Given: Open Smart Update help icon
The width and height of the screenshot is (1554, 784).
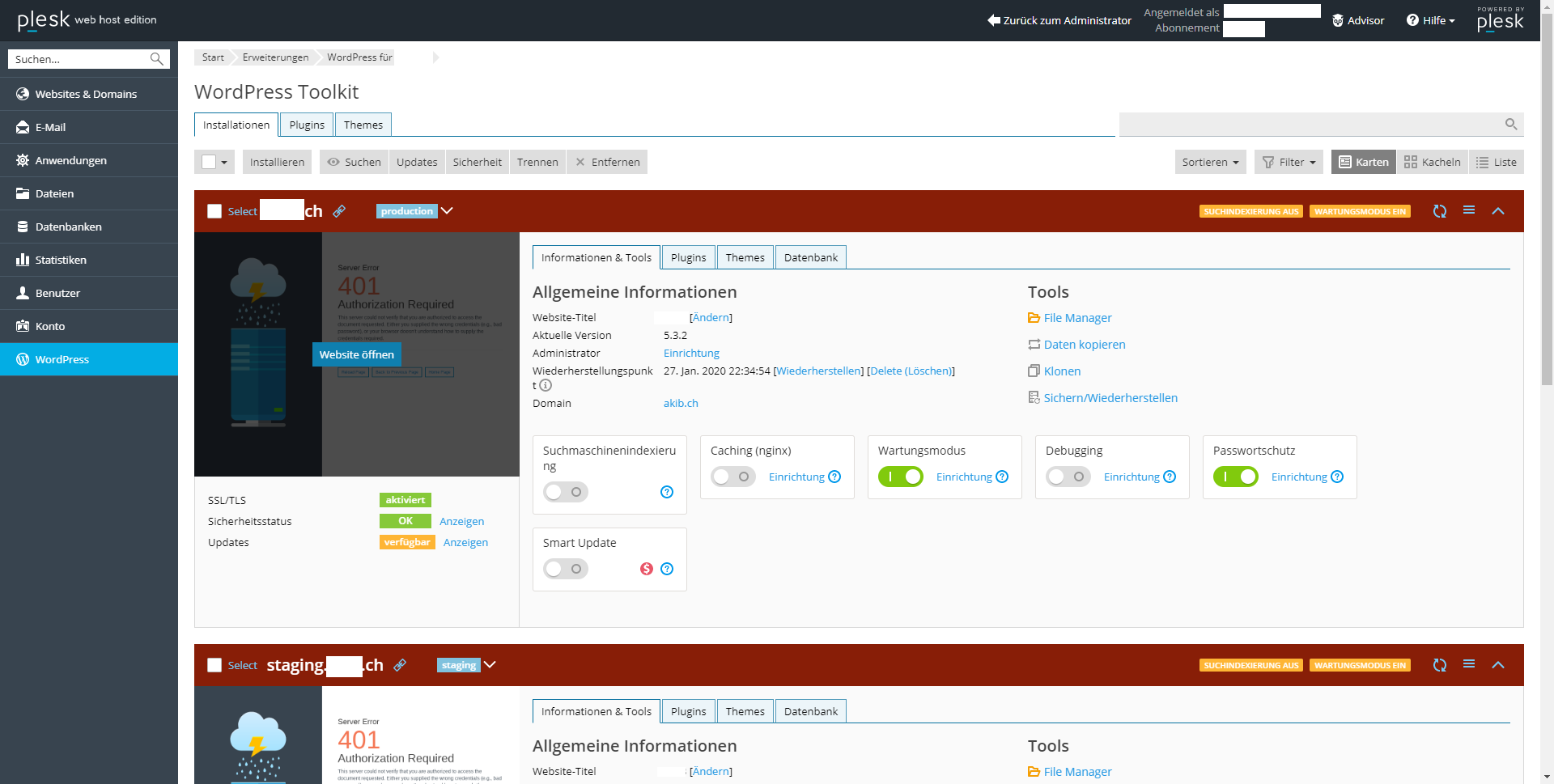Looking at the screenshot, I should pyautogui.click(x=667, y=569).
